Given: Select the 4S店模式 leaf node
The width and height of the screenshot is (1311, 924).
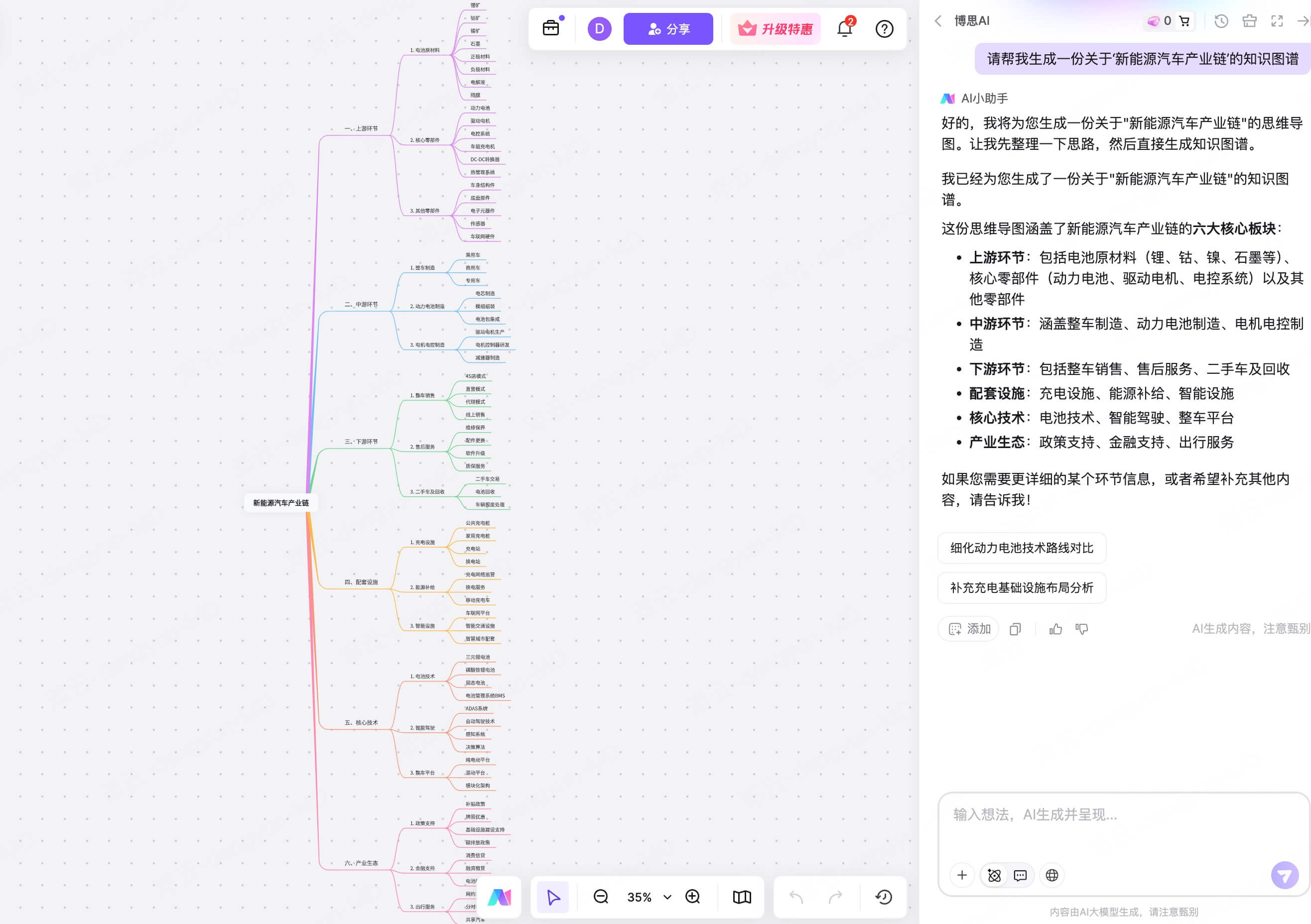Looking at the screenshot, I should pyautogui.click(x=475, y=376).
